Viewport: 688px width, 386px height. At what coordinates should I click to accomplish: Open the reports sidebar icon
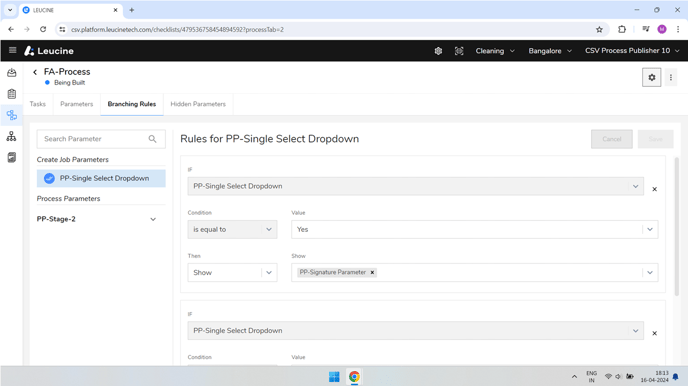pyautogui.click(x=11, y=157)
